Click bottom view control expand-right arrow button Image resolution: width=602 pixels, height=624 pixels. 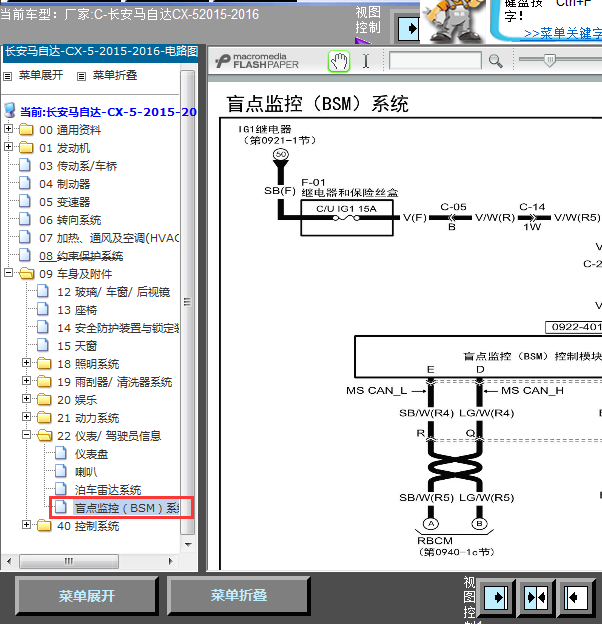496,597
